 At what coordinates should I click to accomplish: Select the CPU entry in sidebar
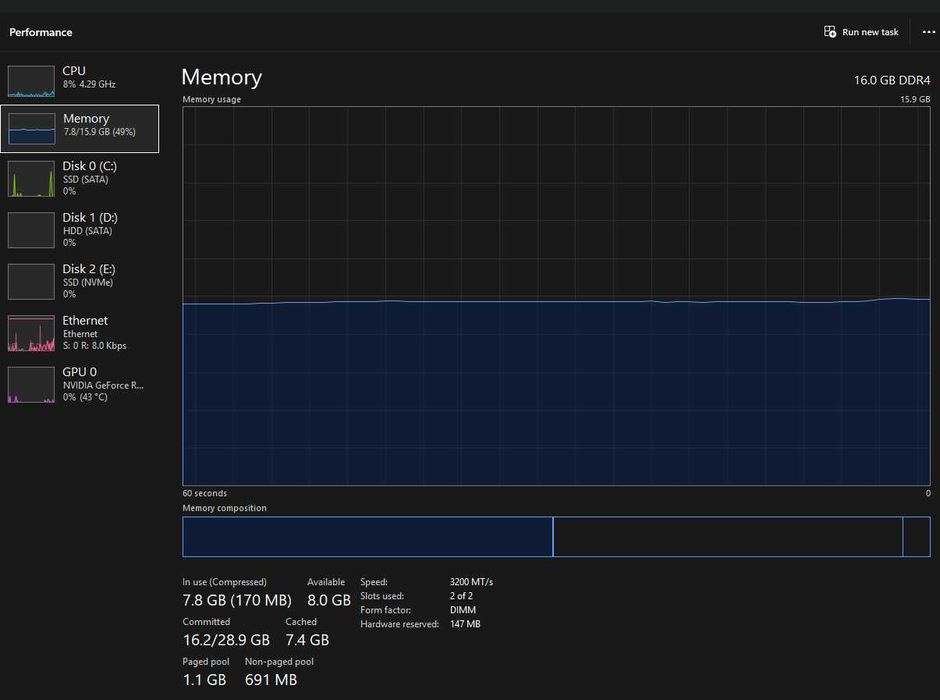click(80, 81)
